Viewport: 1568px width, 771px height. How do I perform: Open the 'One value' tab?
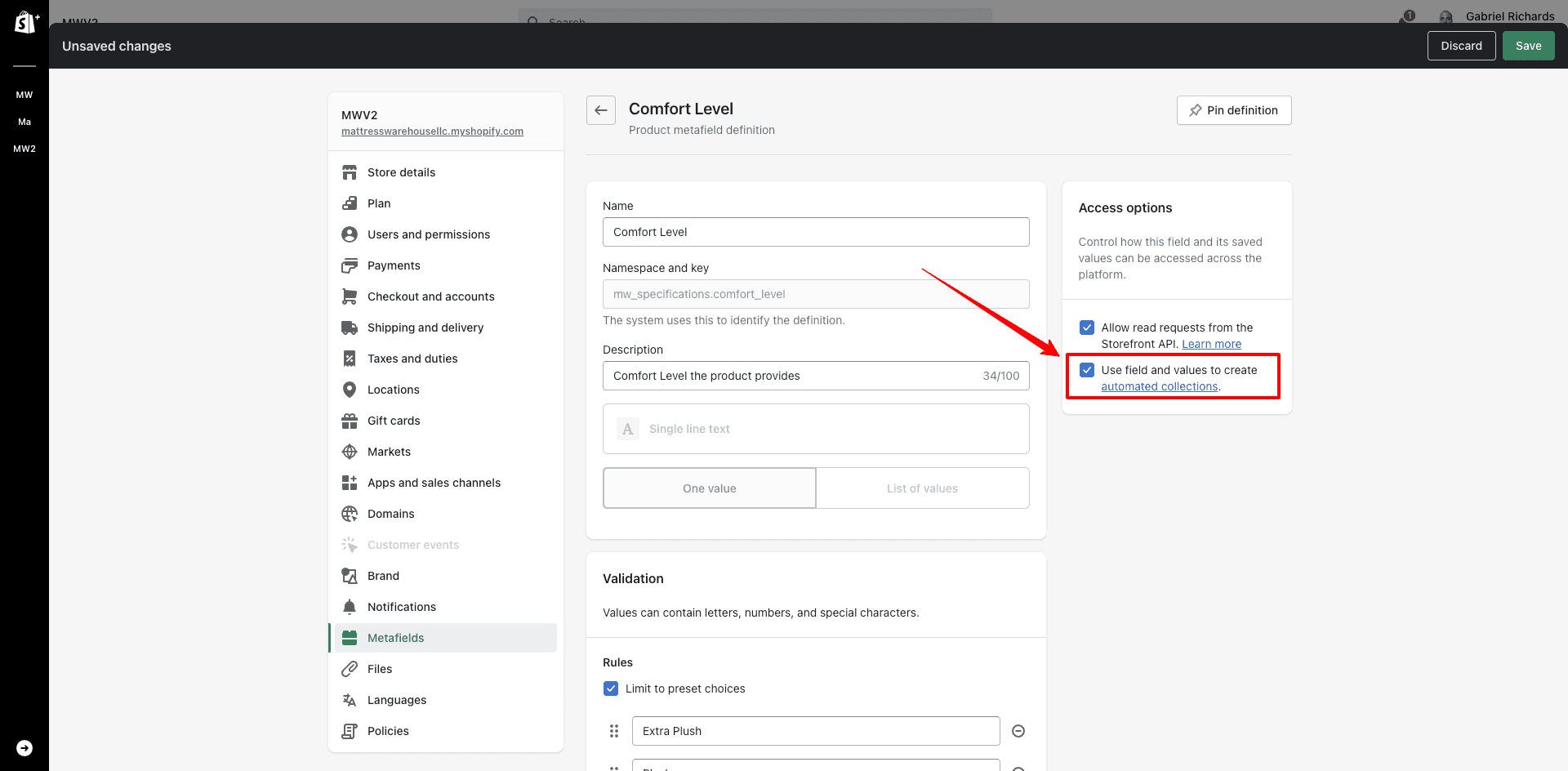(709, 488)
